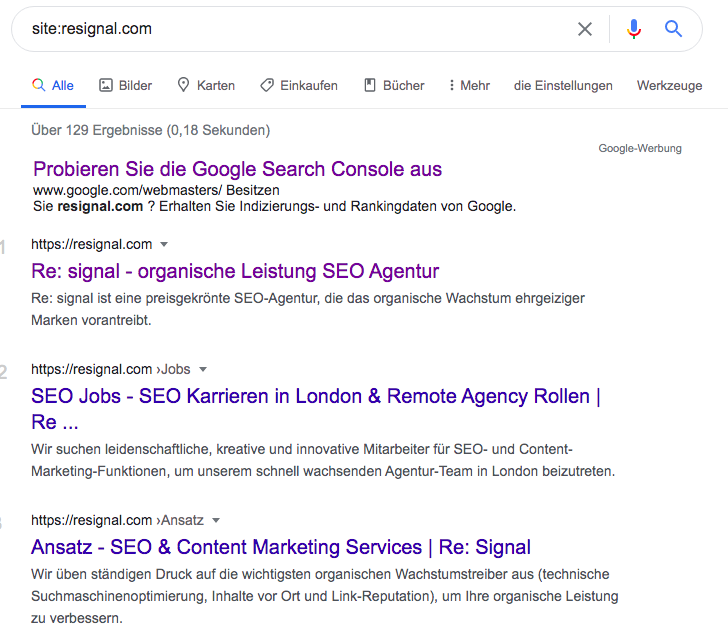Switch to the Bilder tab

coord(125,85)
